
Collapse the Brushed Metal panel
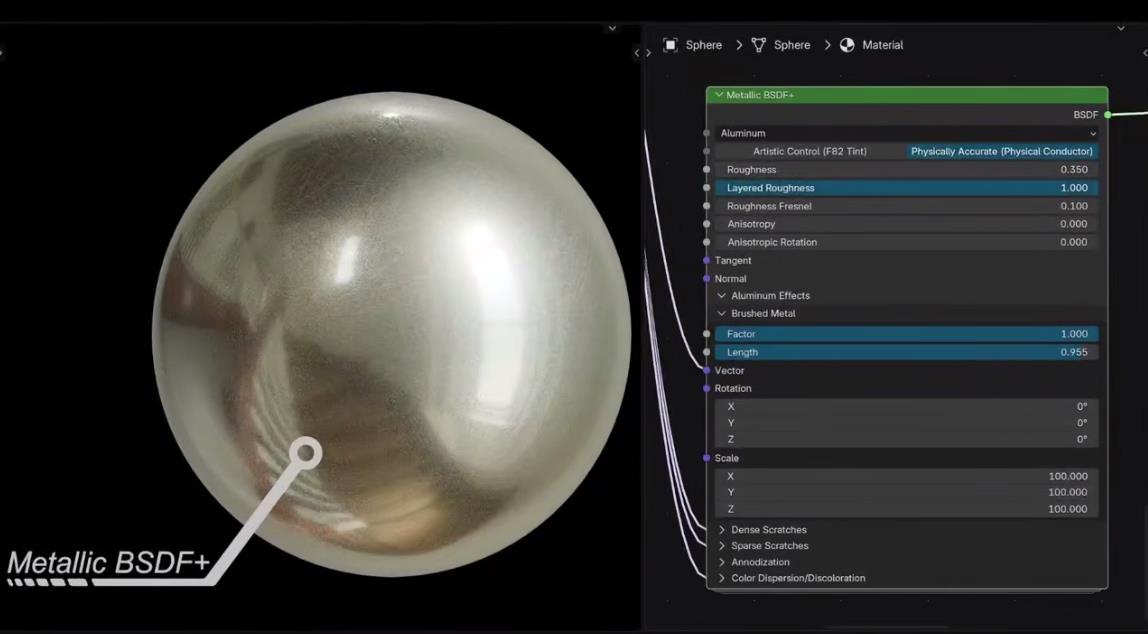point(722,313)
